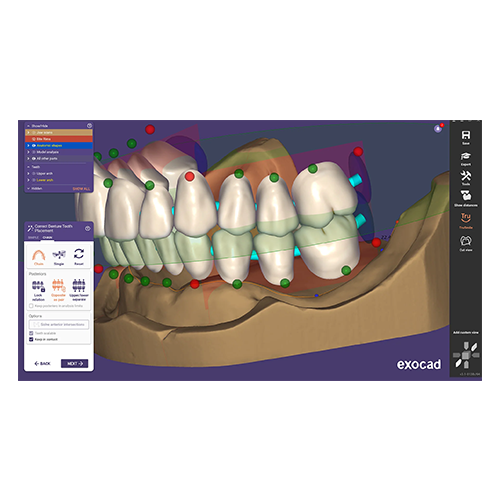Click SHOW ALL link

[x=81, y=189]
